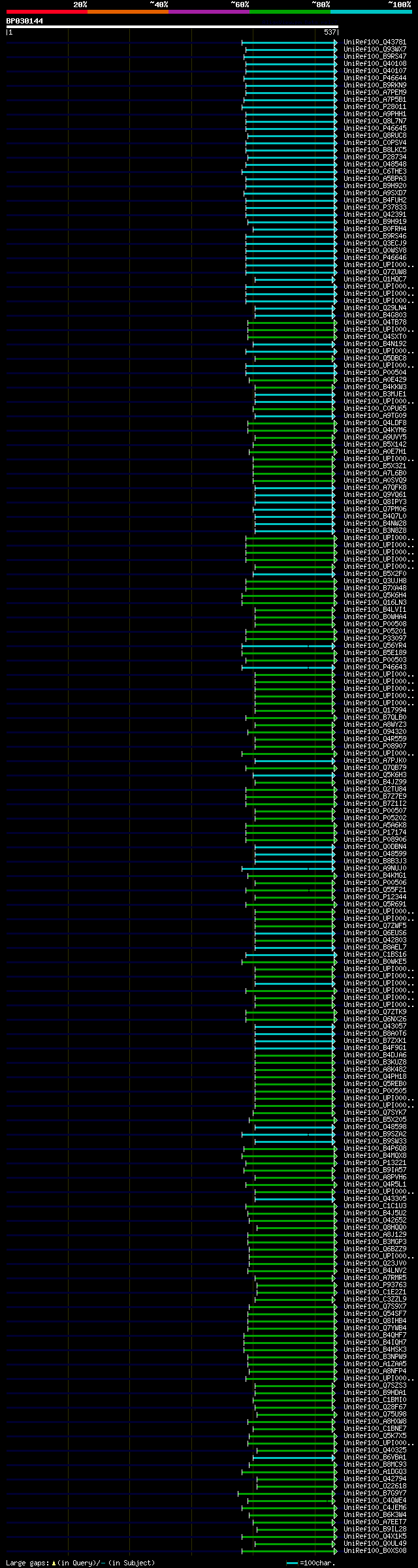Select the UniRef100_Q8L7N7 label
Image resolution: width=418 pixels, height=1568 pixels.
375,121
